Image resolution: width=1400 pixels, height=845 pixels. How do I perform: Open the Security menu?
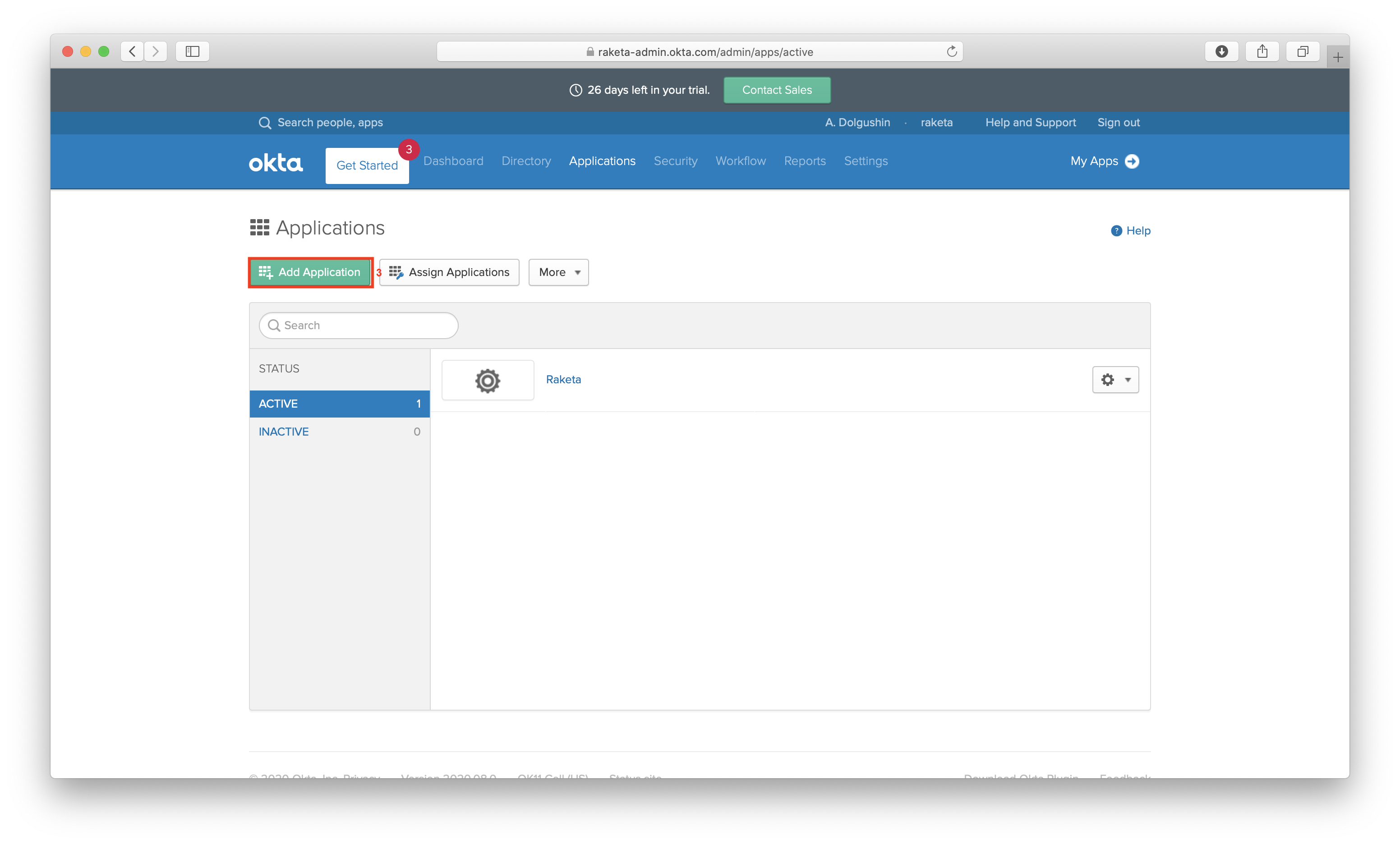676,161
